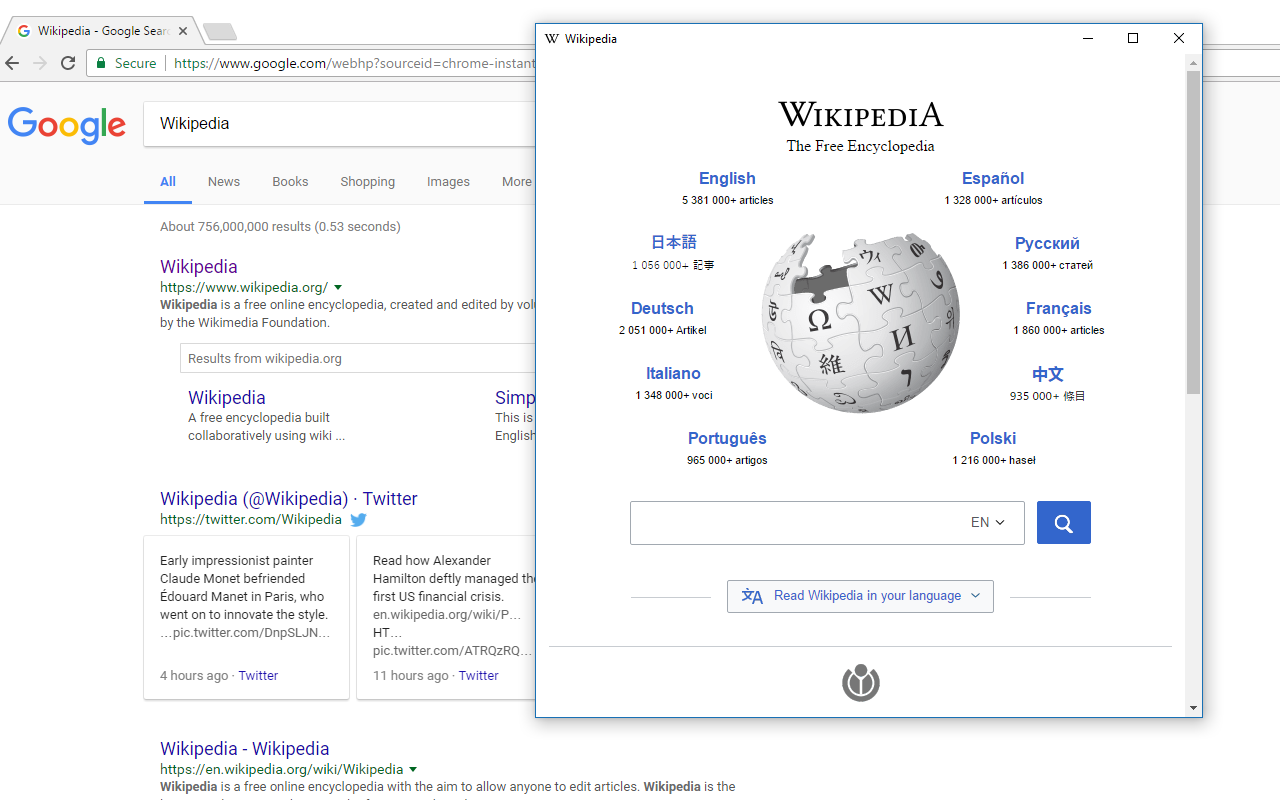Viewport: 1280px width, 800px height.
Task: Close the Wikipedia Google Search tab
Action: [x=183, y=31]
